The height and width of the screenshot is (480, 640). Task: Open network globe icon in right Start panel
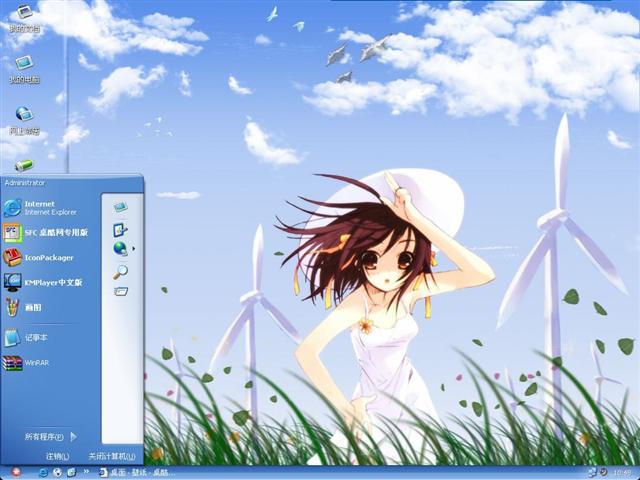(x=120, y=248)
